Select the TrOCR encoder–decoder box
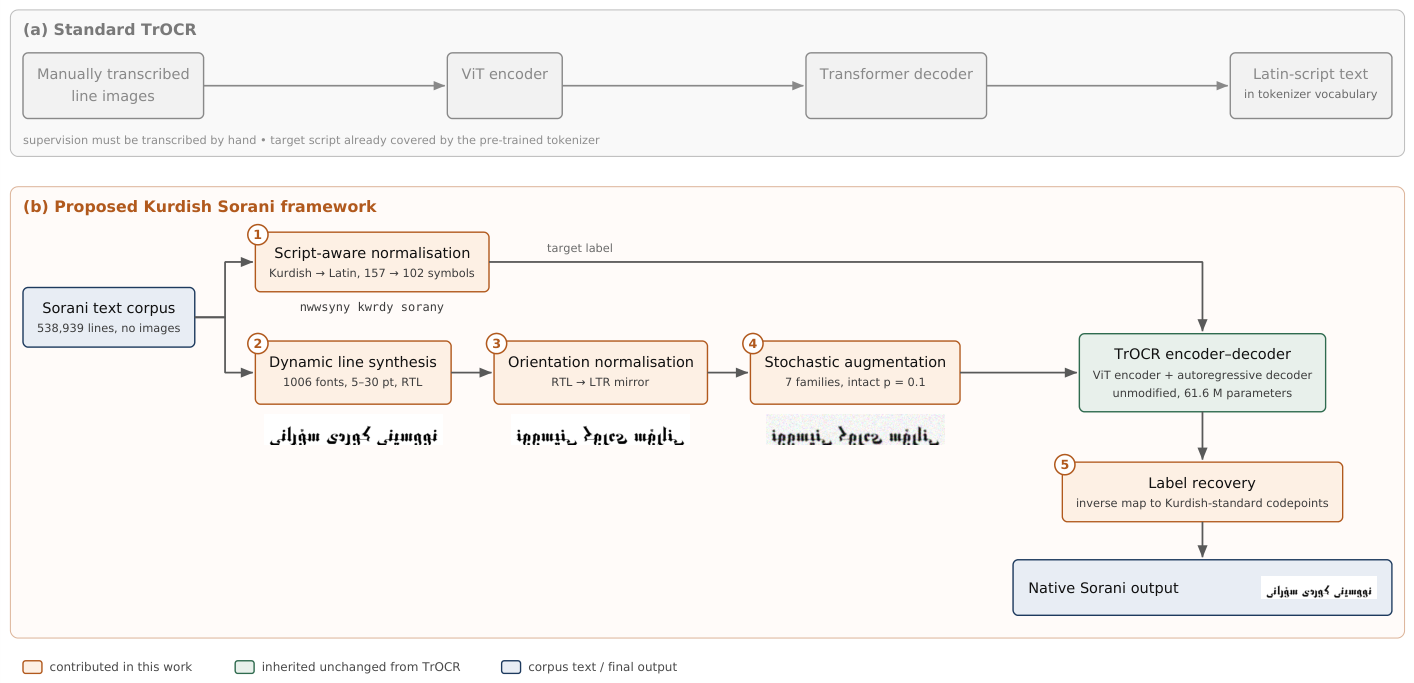Screen dimensions: 1414x683 [x=1203, y=372]
